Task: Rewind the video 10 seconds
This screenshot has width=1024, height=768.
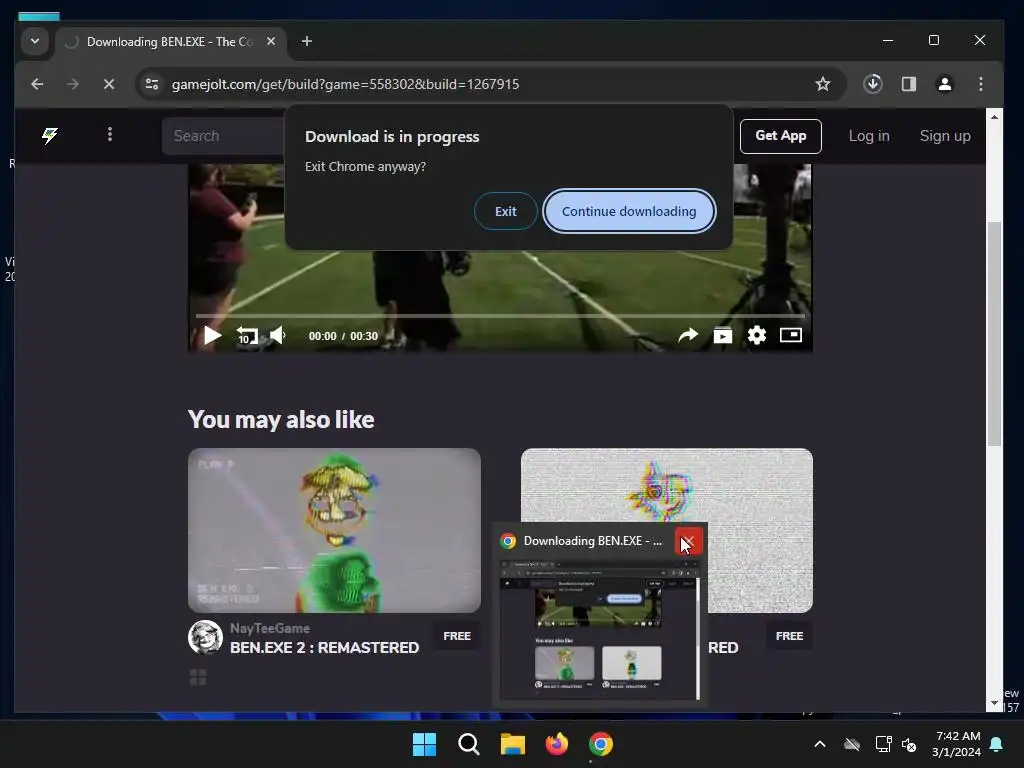Action: point(247,336)
